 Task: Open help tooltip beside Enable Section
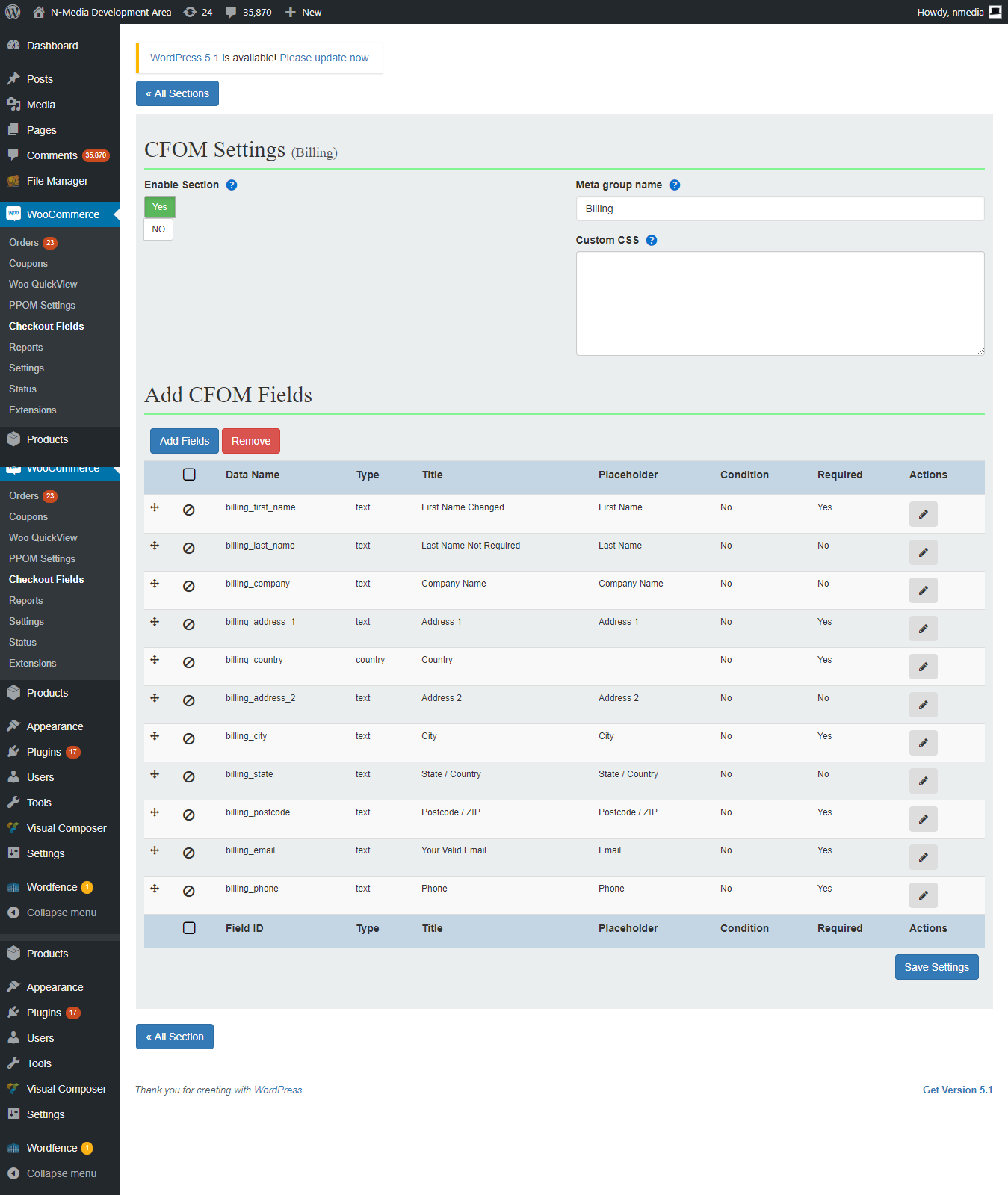coord(232,185)
